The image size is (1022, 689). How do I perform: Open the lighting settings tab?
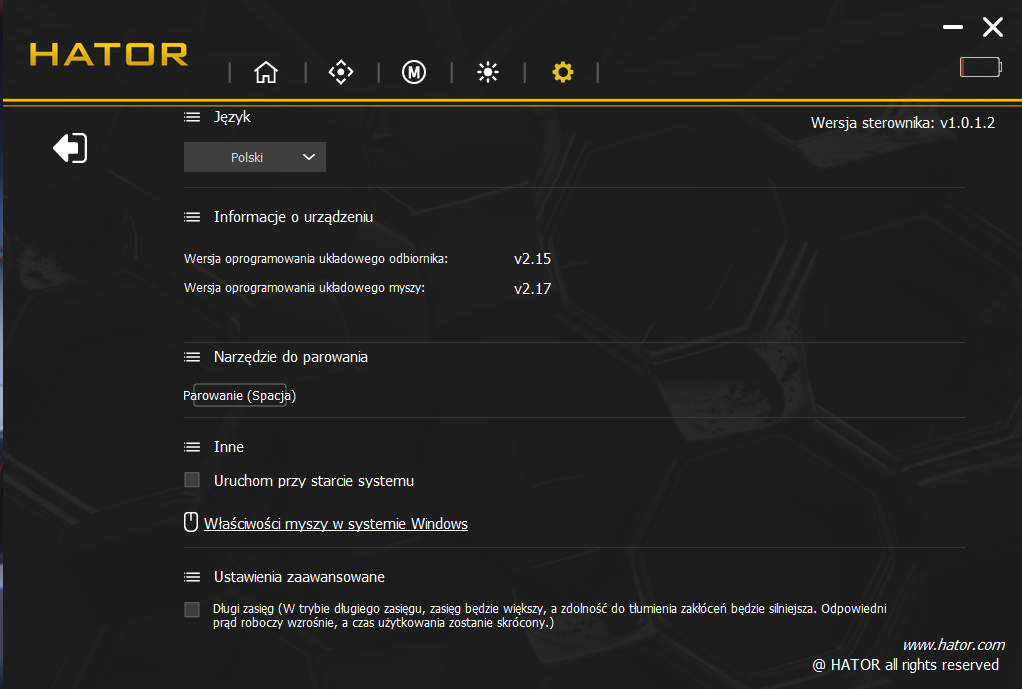(x=488, y=72)
